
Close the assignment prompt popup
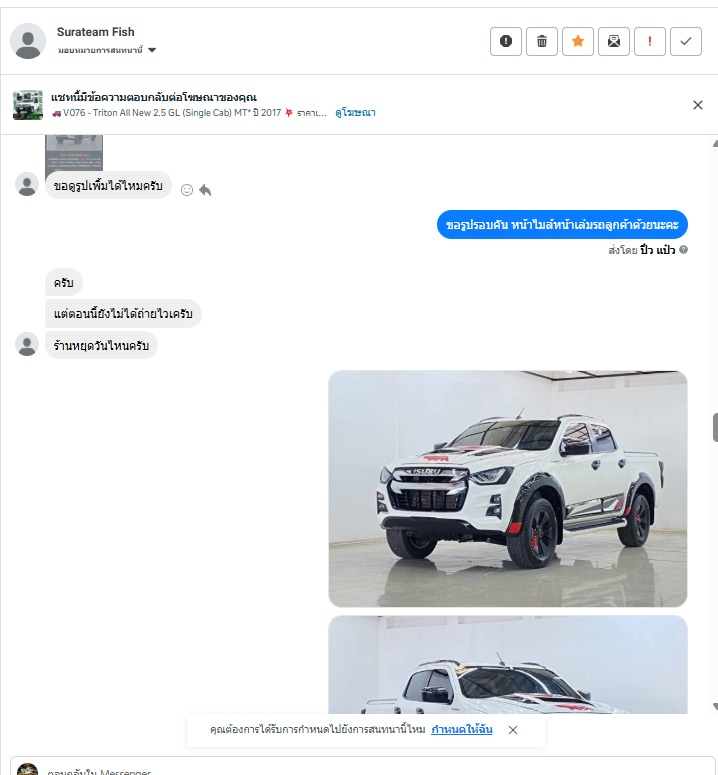click(513, 730)
